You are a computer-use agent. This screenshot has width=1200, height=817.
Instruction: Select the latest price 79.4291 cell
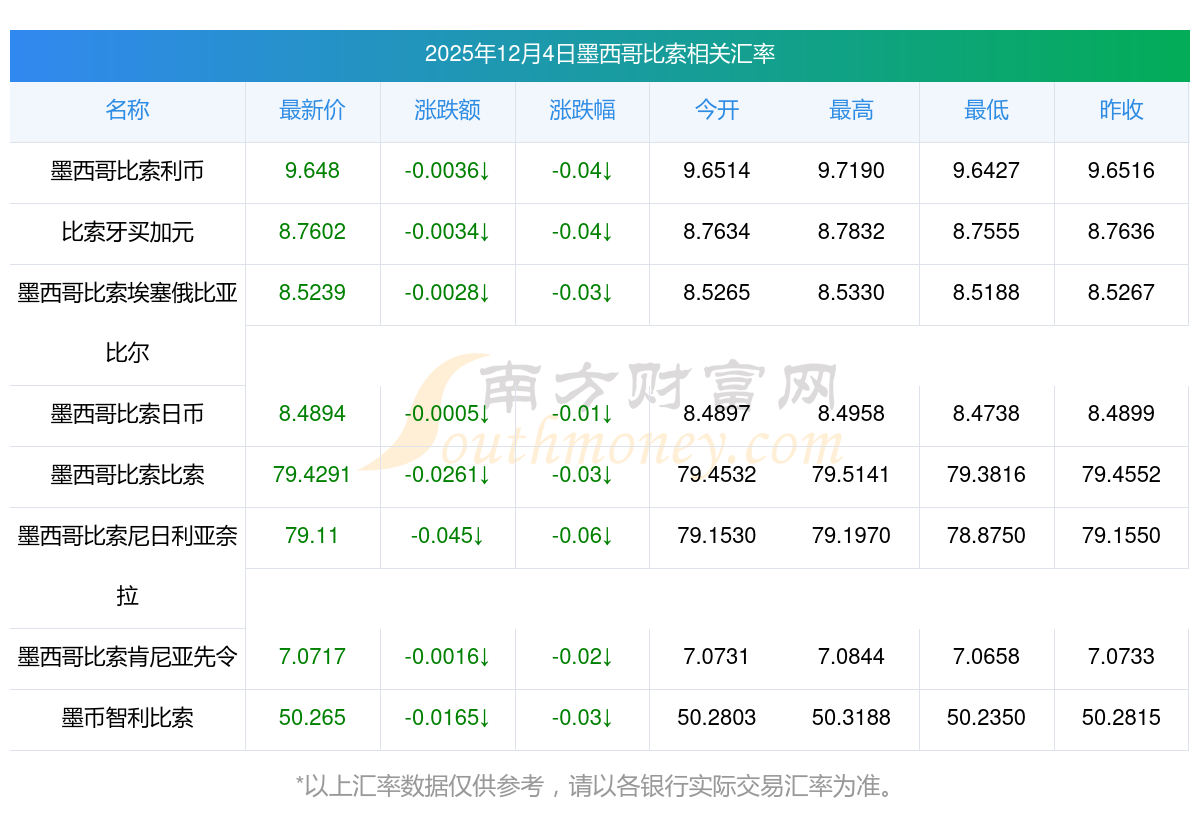click(312, 475)
